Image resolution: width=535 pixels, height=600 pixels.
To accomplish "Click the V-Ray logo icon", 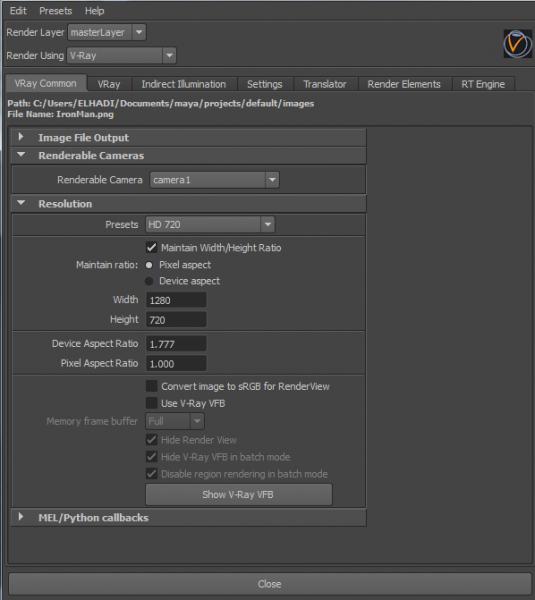I will click(517, 44).
